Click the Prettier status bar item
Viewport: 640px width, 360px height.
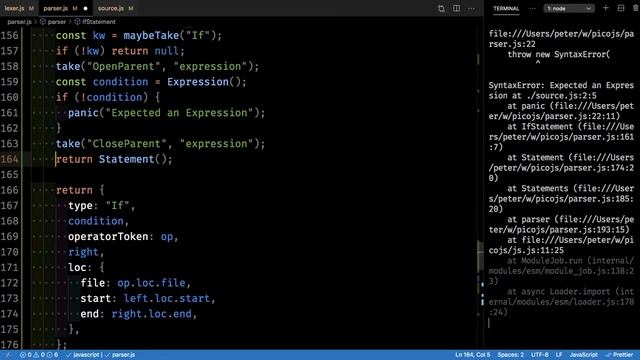click(619, 355)
